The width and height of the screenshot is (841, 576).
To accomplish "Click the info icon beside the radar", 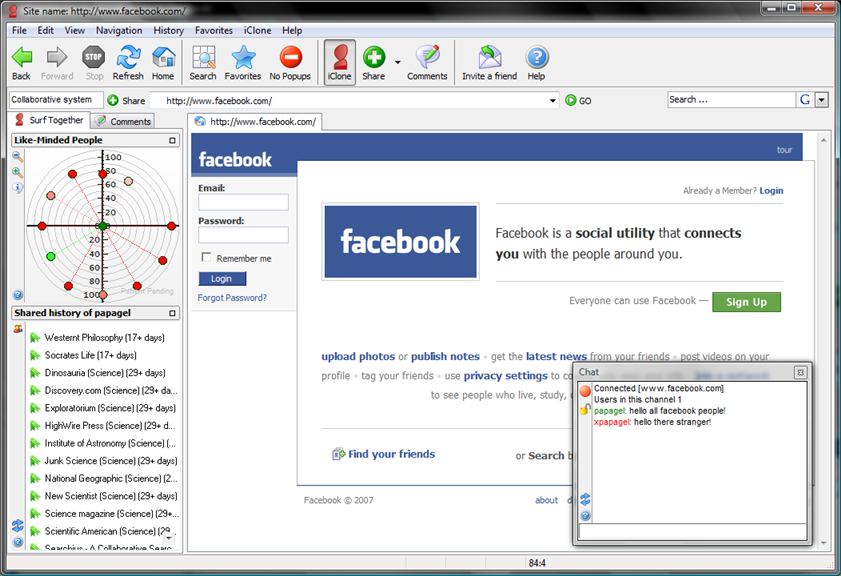I will 18,188.
